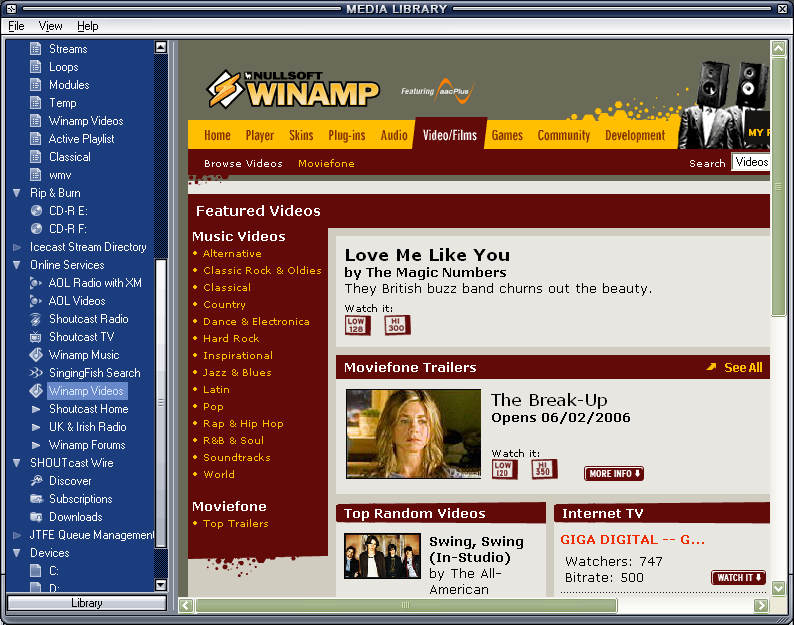The height and width of the screenshot is (625, 794).
Task: Switch to the Skins tab
Action: (x=301, y=135)
